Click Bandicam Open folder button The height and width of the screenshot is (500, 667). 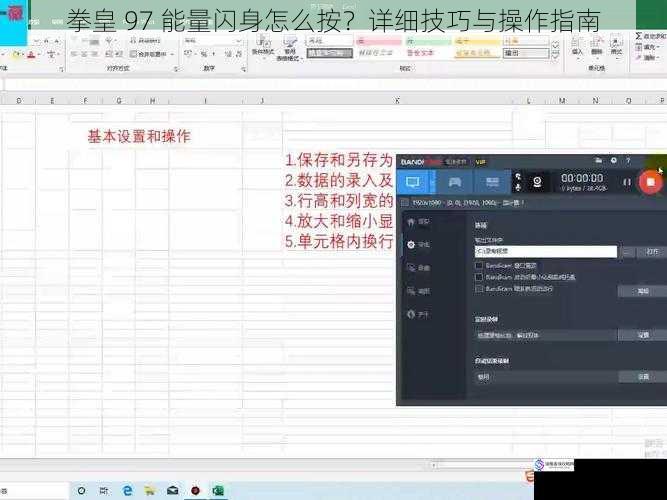(651, 252)
